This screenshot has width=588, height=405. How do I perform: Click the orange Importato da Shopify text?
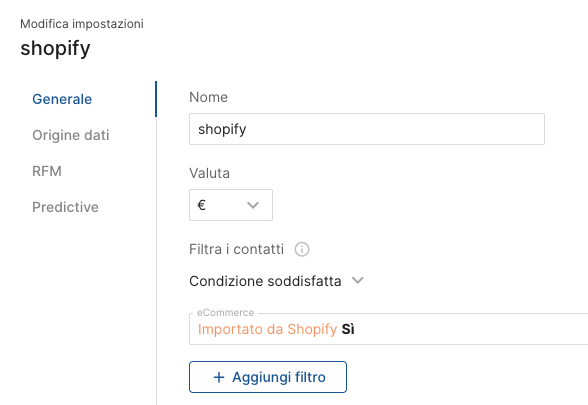tap(268, 329)
